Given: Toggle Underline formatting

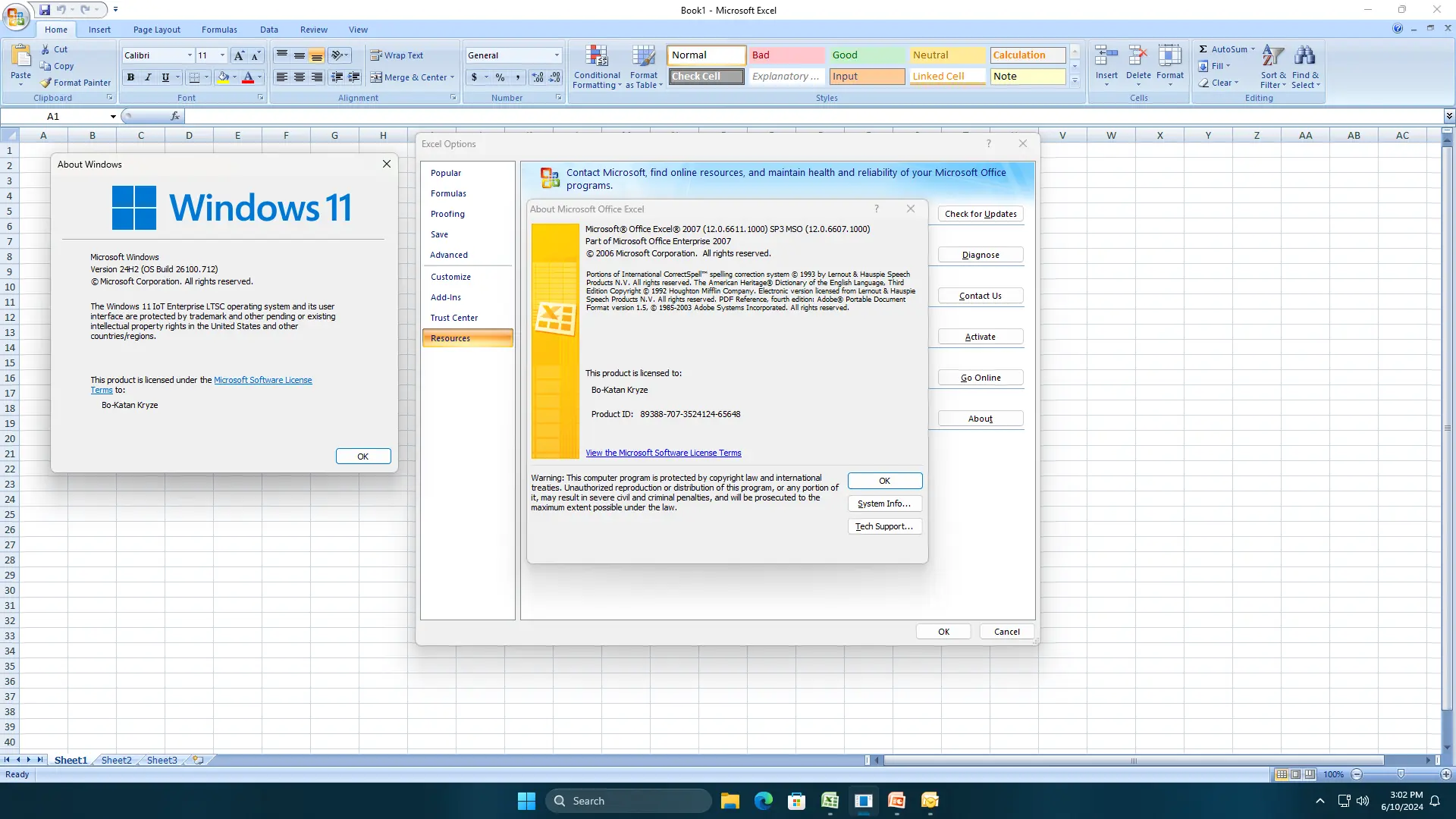Looking at the screenshot, I should 165,77.
